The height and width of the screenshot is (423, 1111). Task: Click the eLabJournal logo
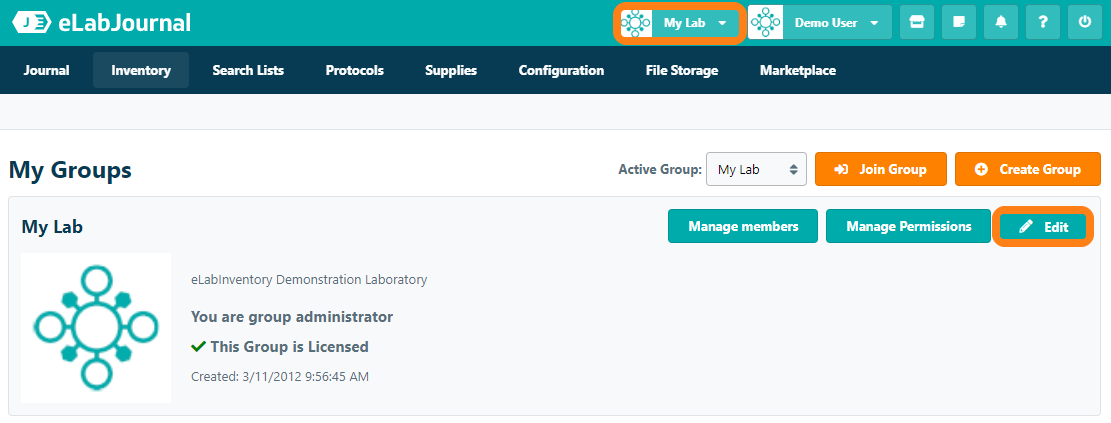[x=101, y=23]
